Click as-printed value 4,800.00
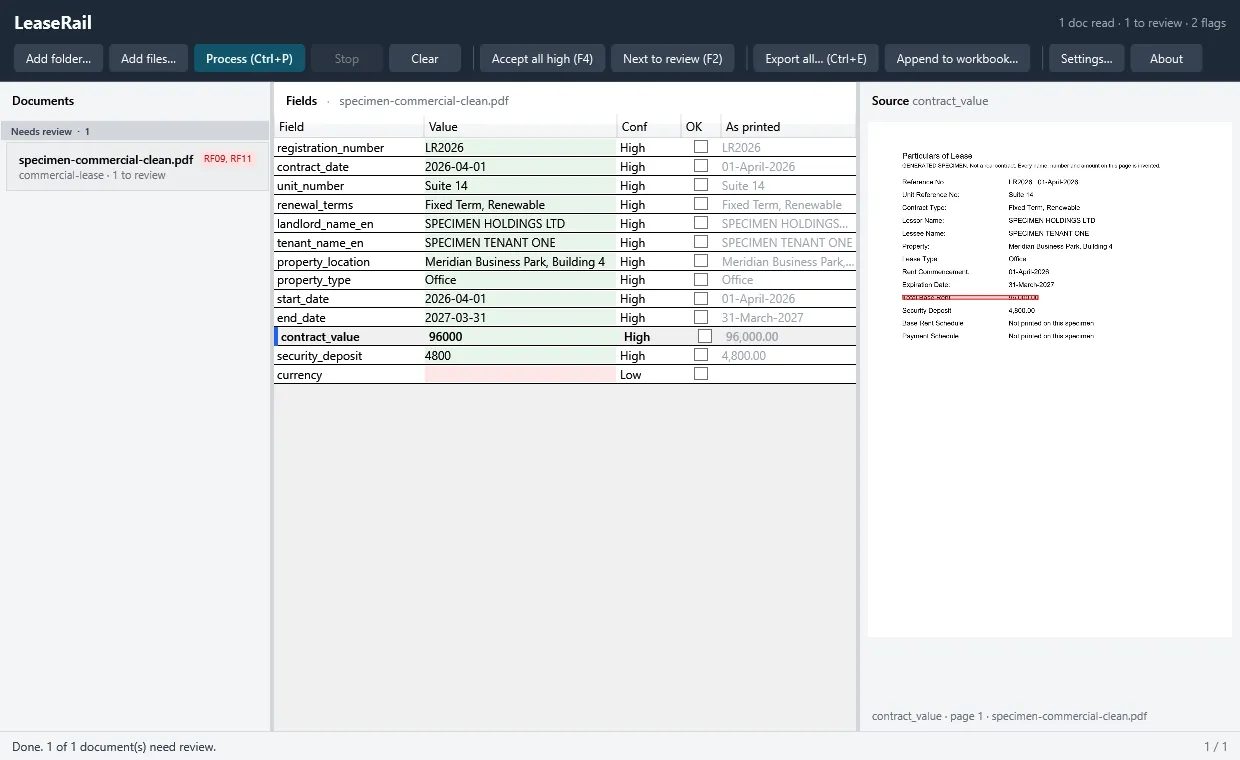This screenshot has width=1240, height=760. pyautogui.click(x=744, y=355)
